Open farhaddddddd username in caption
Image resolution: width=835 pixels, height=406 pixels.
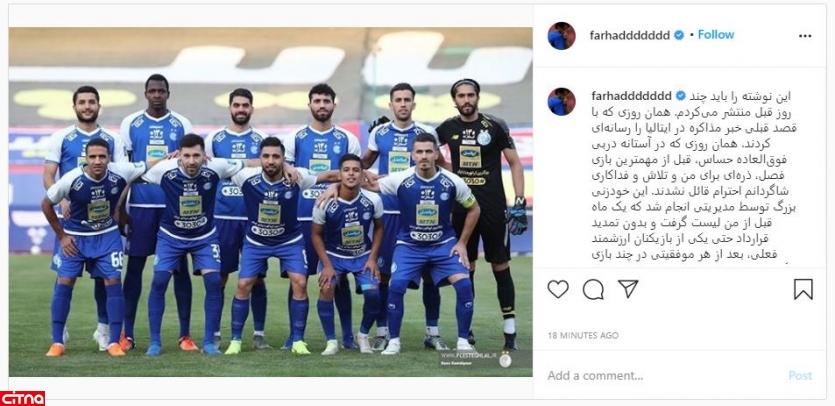point(631,96)
